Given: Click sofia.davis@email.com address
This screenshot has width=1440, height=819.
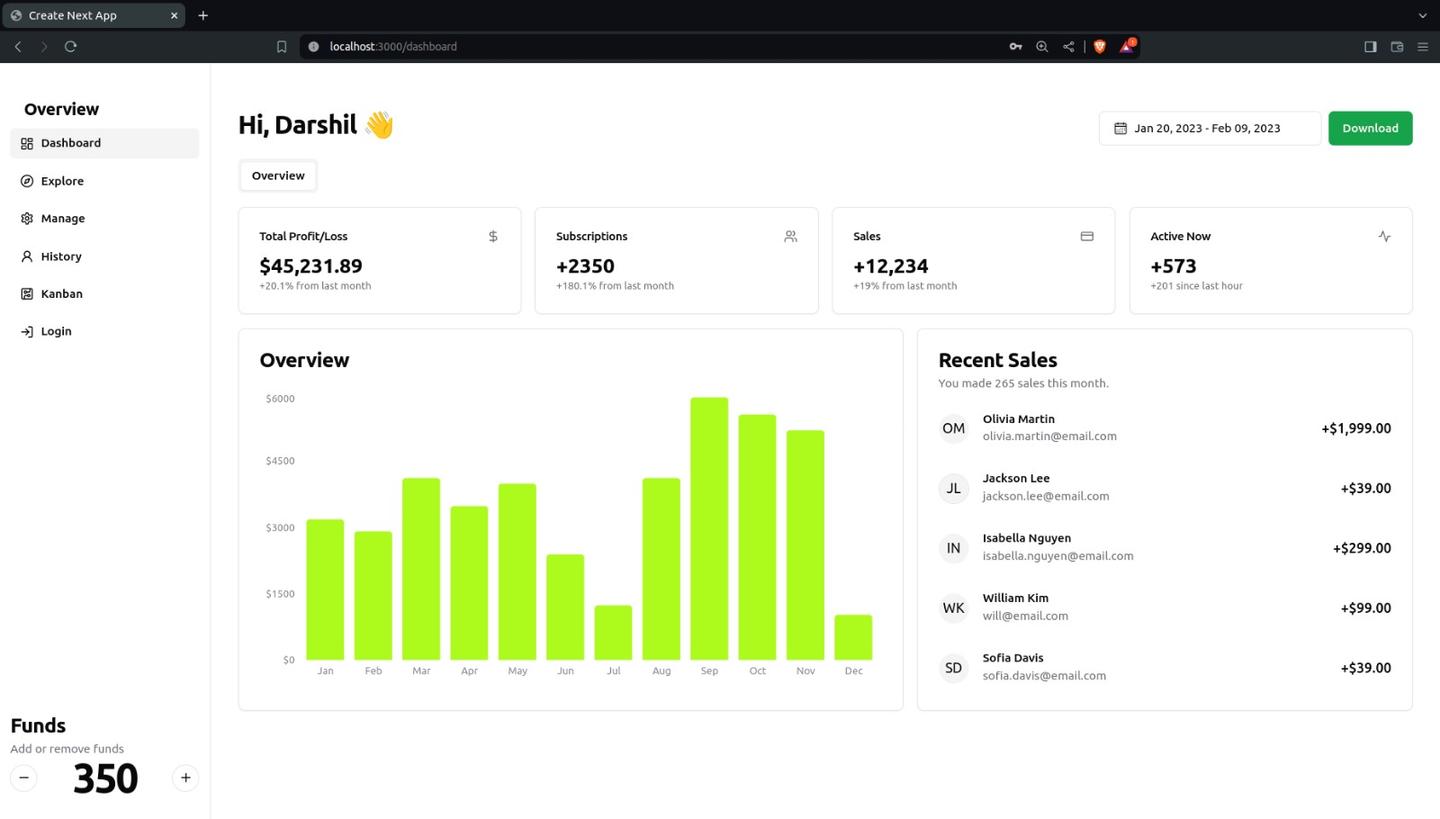Looking at the screenshot, I should click(1044, 676).
